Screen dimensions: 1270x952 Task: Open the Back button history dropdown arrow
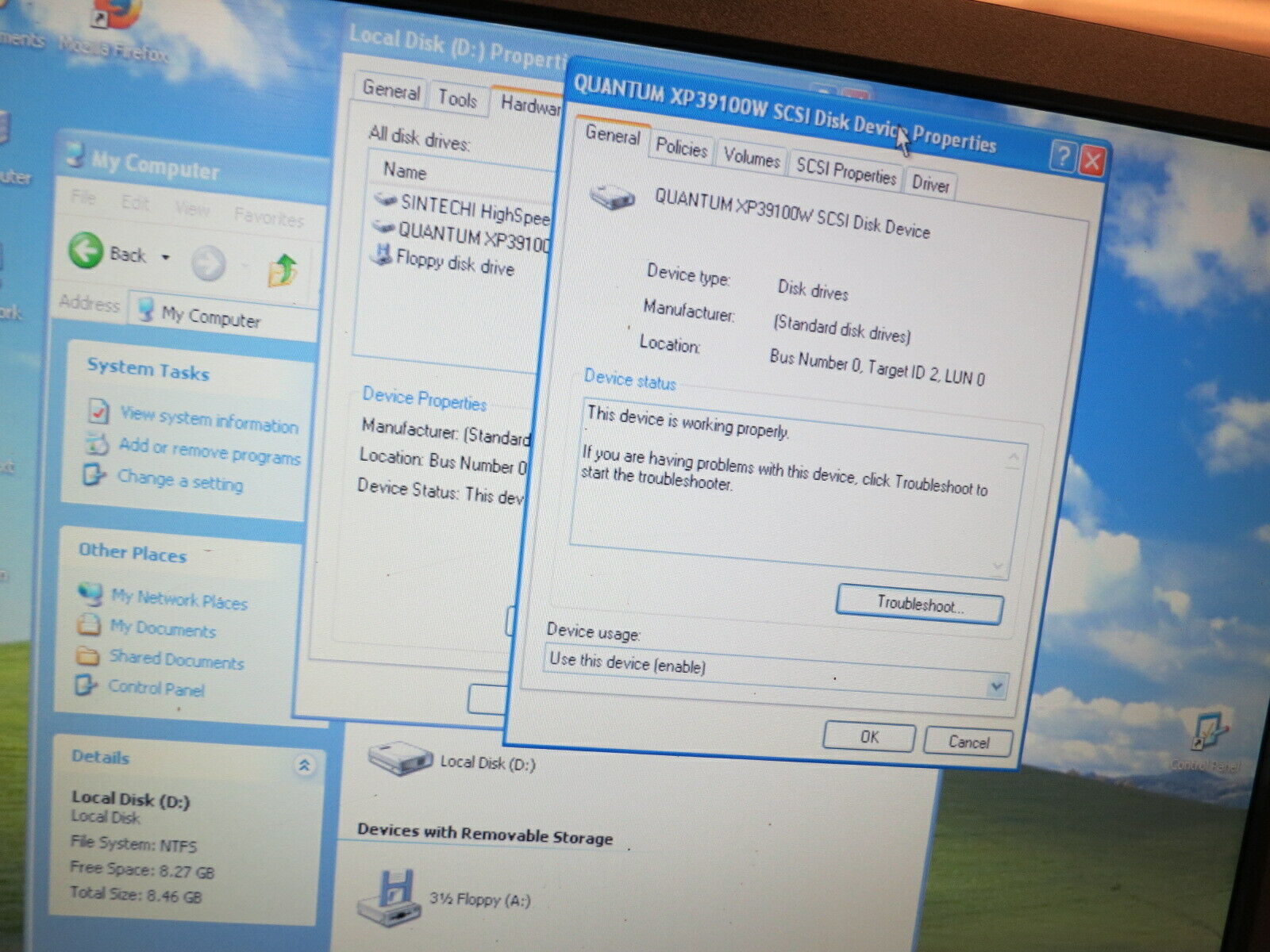[165, 257]
